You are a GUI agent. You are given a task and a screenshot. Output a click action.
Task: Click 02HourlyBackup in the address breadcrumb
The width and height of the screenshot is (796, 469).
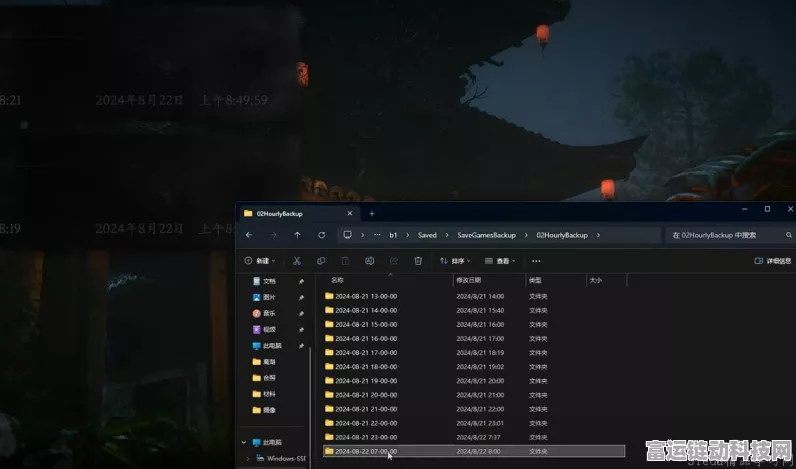(x=562, y=235)
